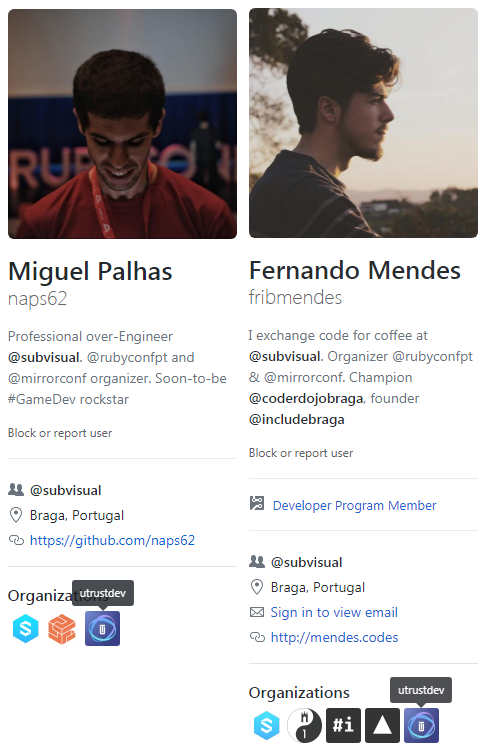490x756 pixels.
Task: Click Fernando's yin-yang organization icon
Action: (x=304, y=725)
